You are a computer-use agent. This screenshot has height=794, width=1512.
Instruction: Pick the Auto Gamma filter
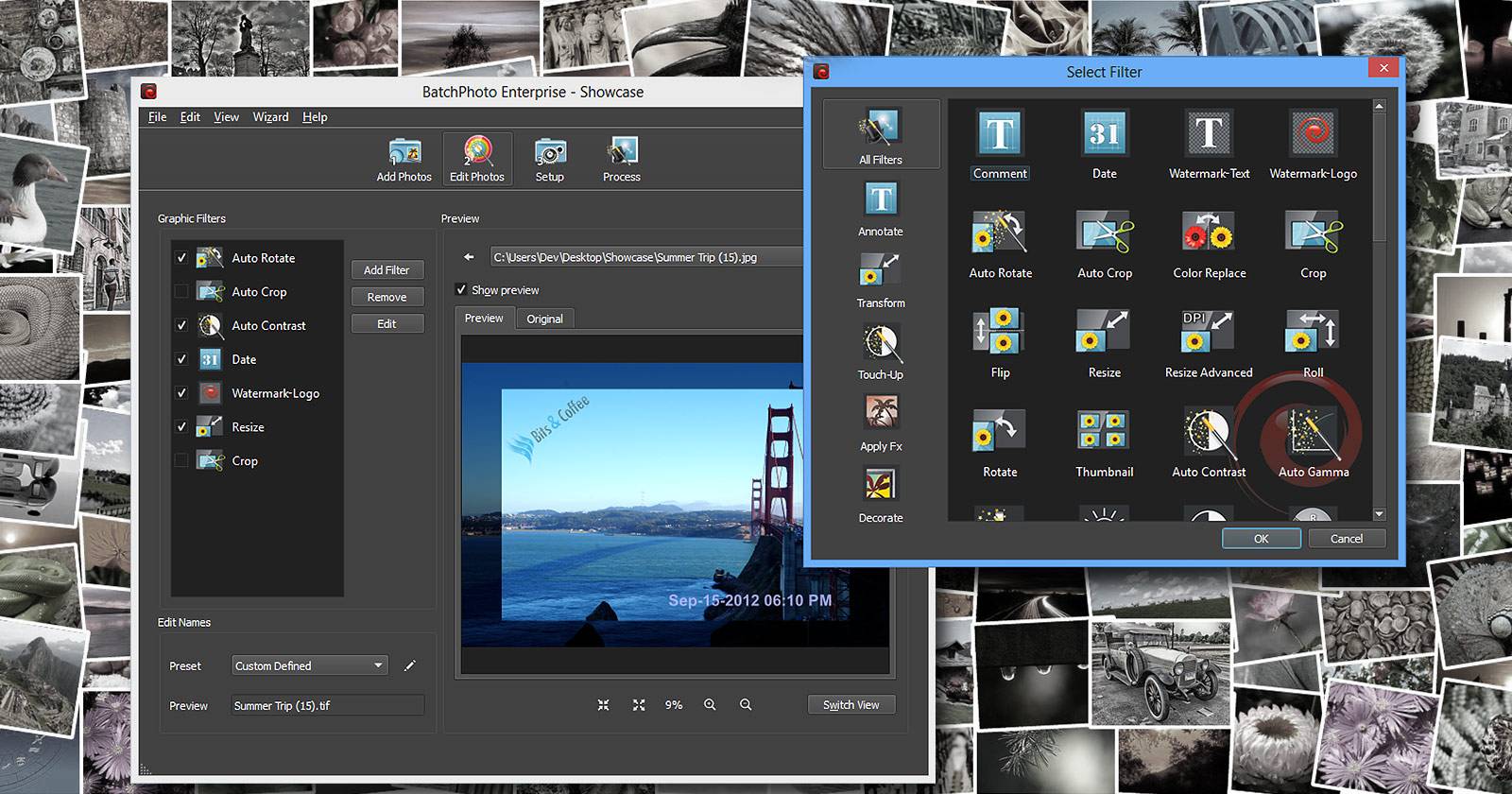coord(1313,442)
